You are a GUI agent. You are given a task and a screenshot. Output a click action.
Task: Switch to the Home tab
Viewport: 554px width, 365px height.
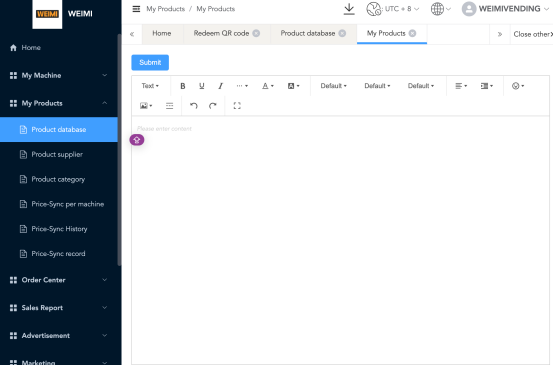pos(162,33)
